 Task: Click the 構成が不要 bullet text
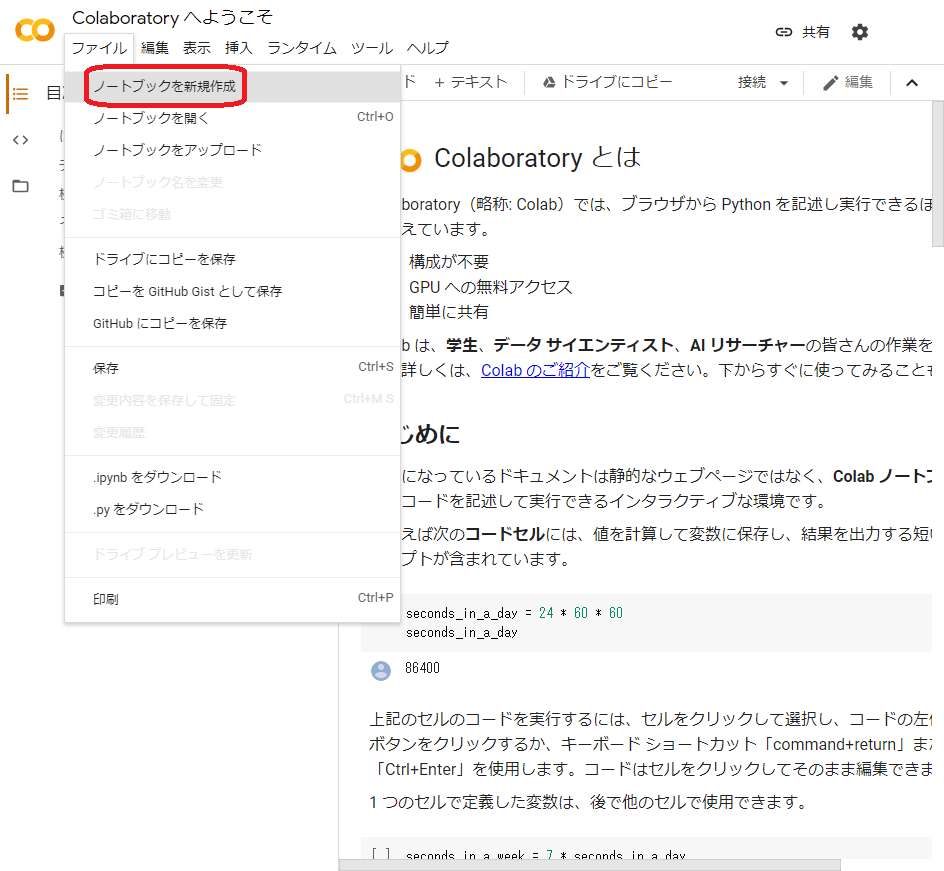pos(449,262)
